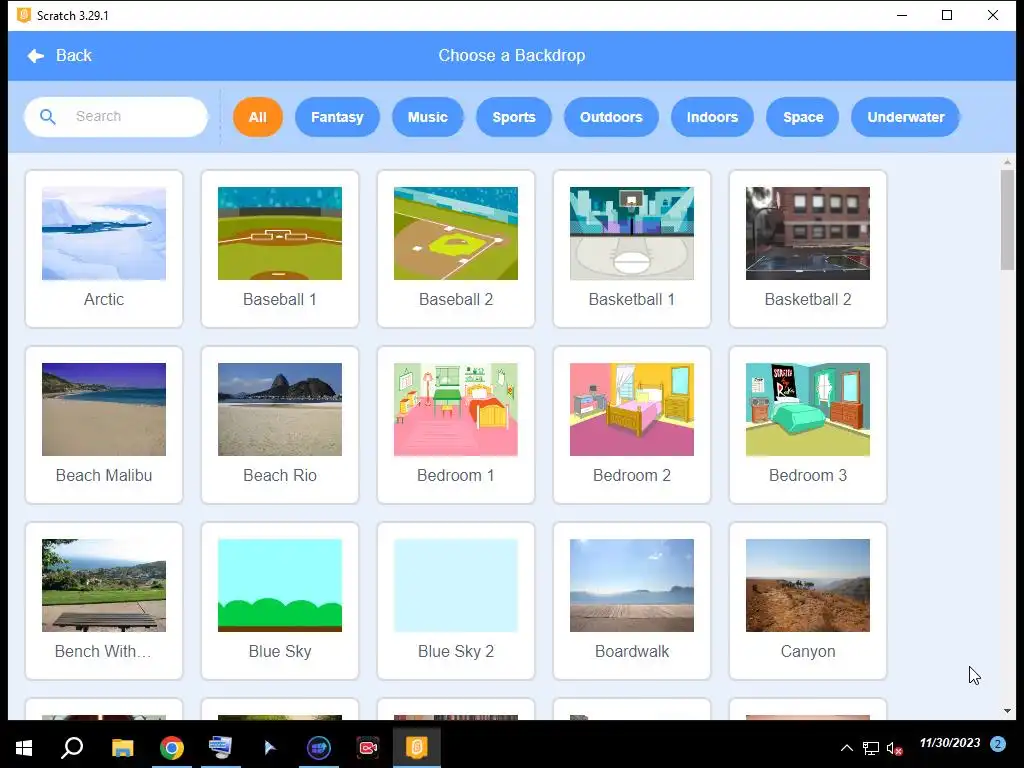Pick the Bedroom 1 backdrop
This screenshot has height=768, width=1024.
click(x=456, y=425)
